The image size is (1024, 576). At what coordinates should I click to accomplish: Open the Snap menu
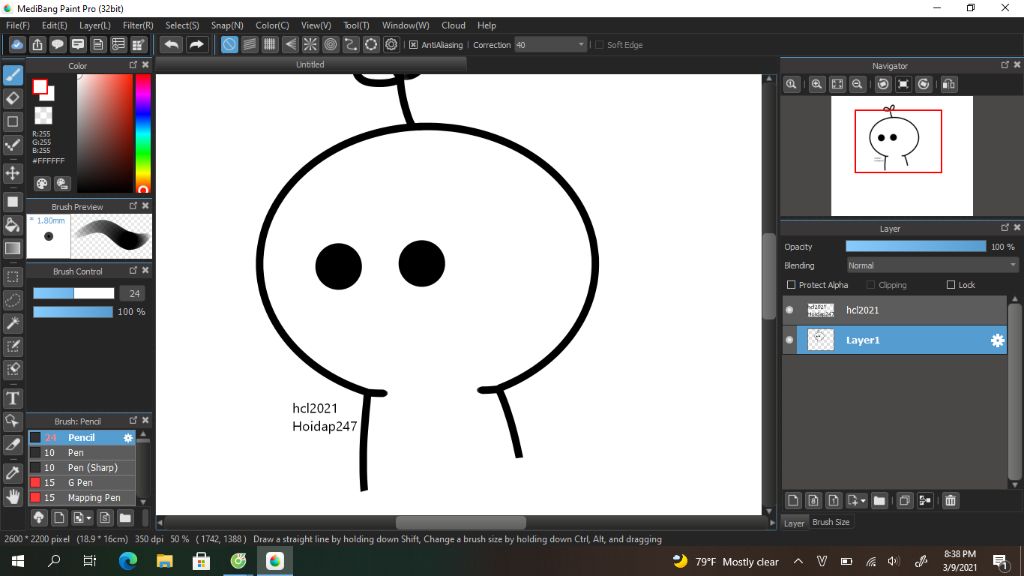pos(227,25)
